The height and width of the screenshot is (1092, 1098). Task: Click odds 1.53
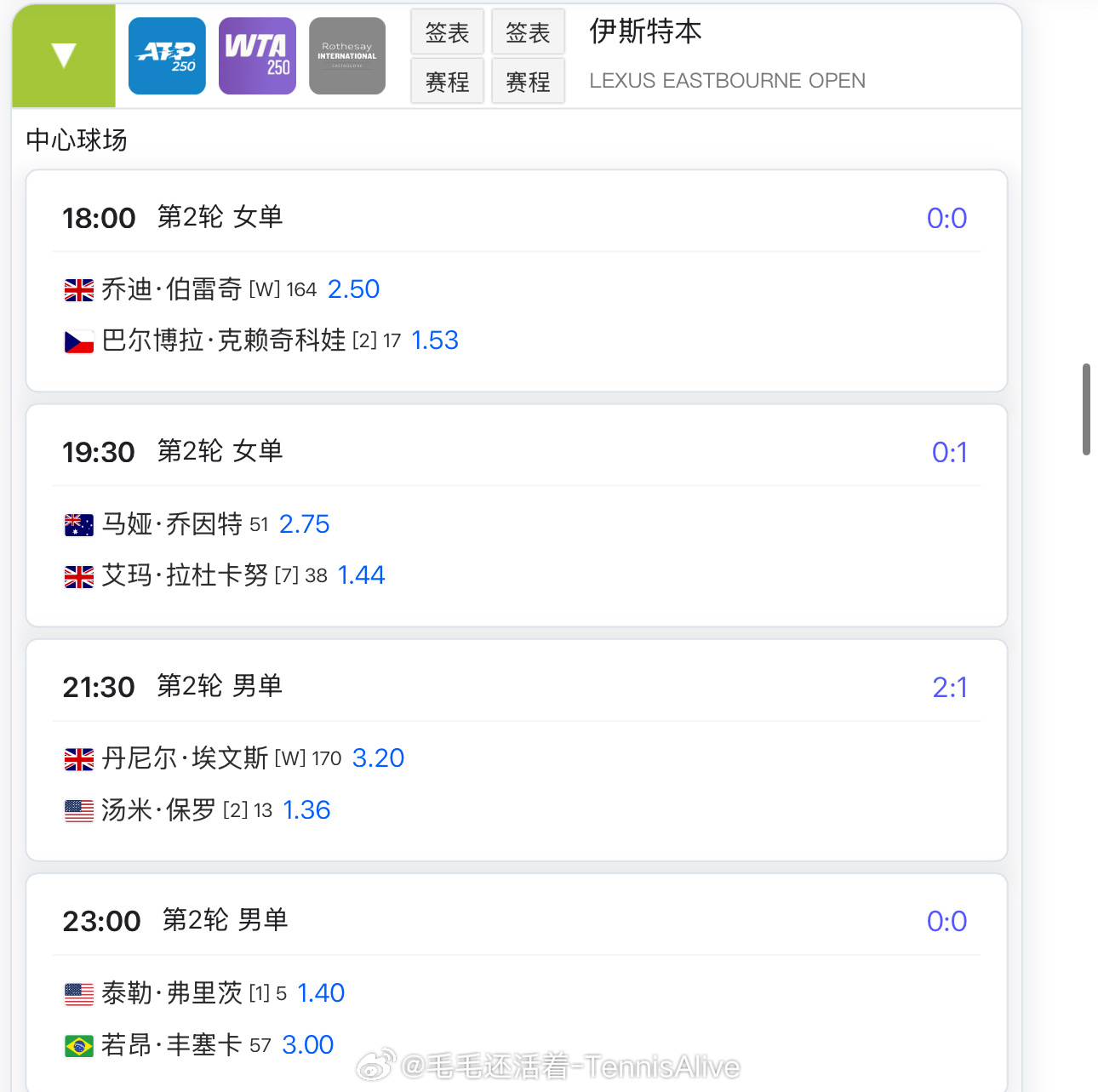tap(435, 340)
